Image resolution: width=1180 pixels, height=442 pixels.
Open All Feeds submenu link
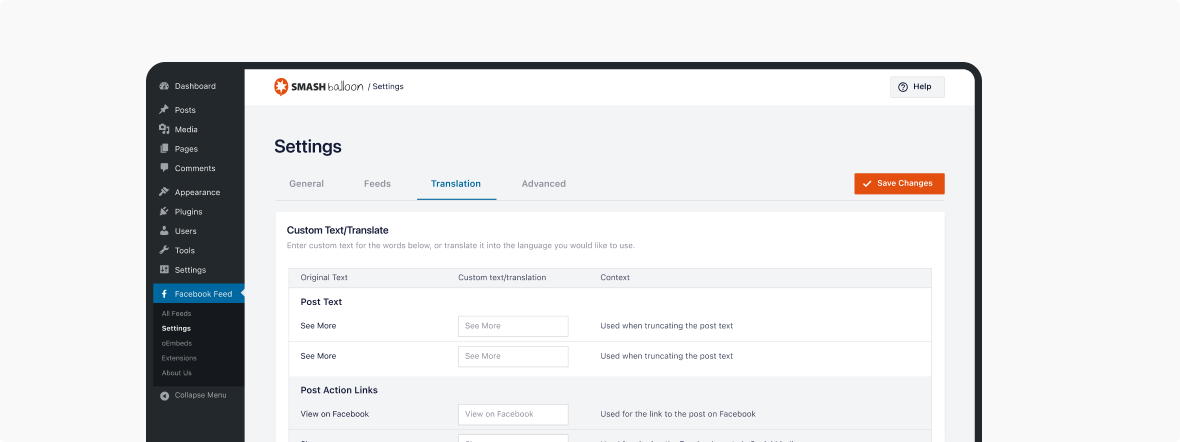(x=176, y=313)
